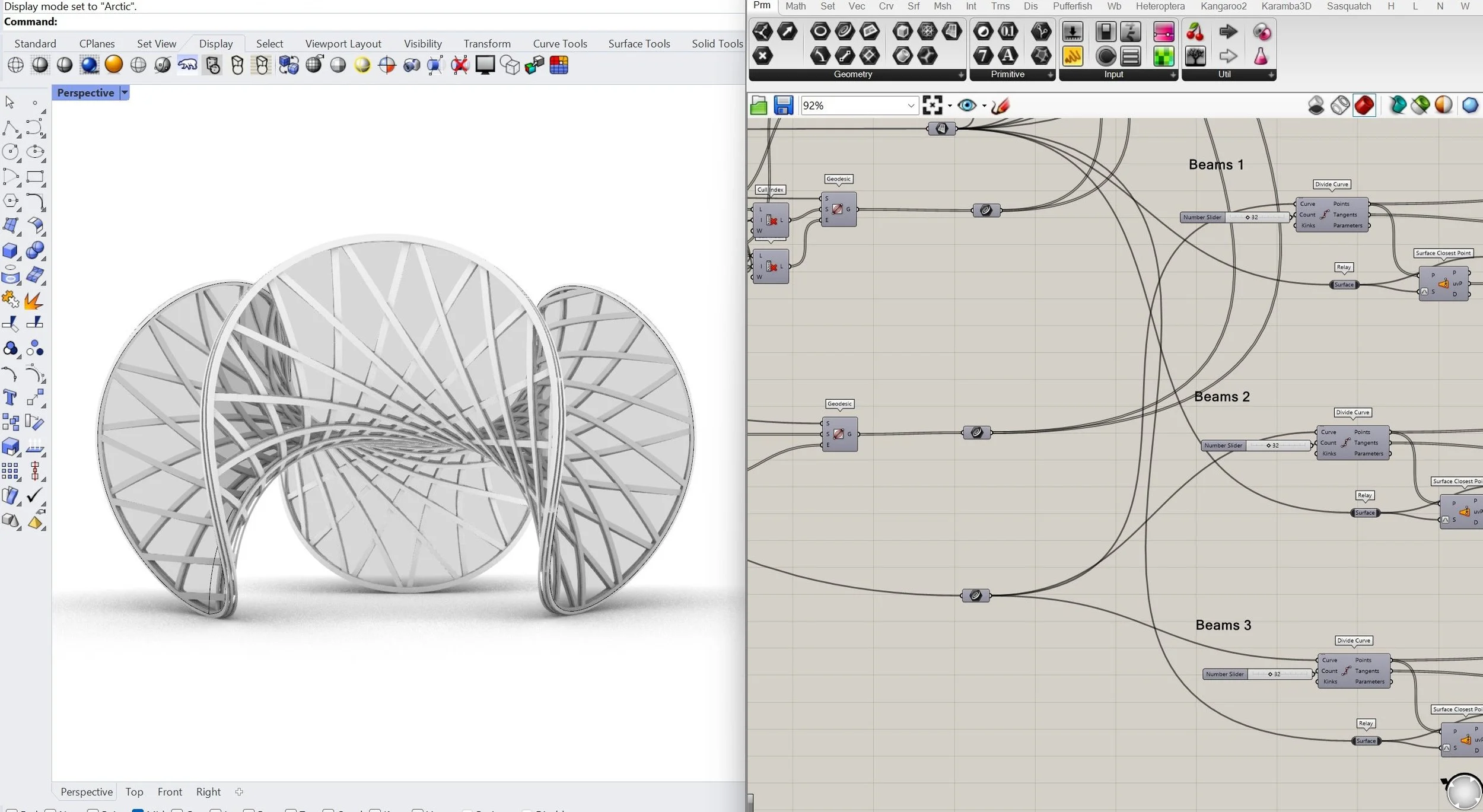Screen dimensions: 1483x812
Task: Click the red X hide-objects display icon
Action: coord(460,65)
